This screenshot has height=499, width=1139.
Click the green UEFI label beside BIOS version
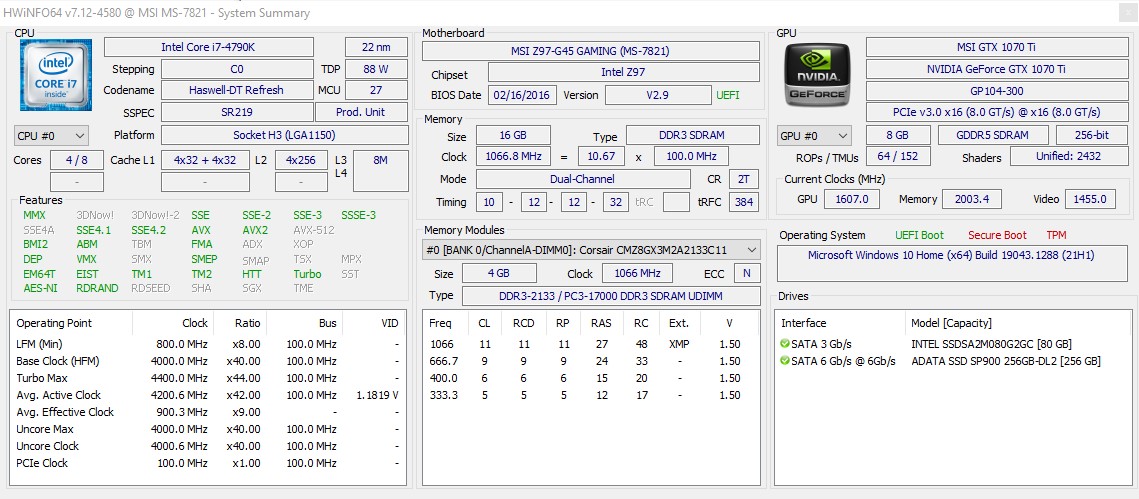tap(729, 95)
